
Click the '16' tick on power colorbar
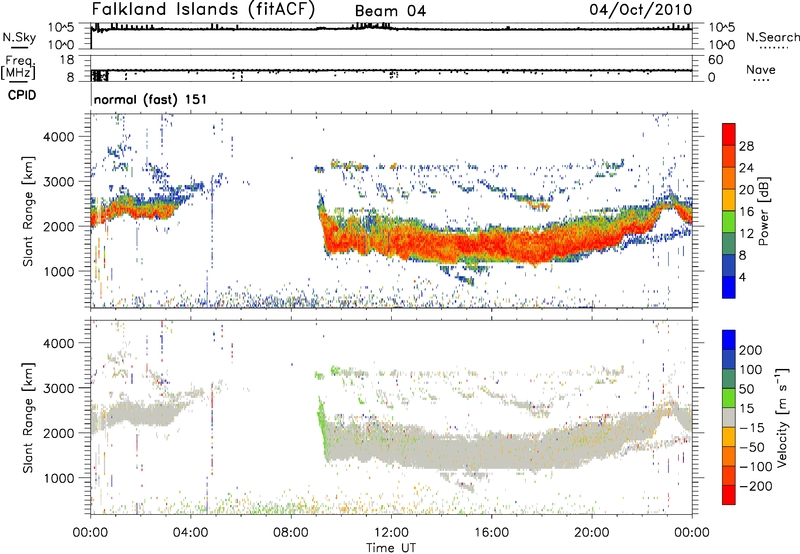click(746, 212)
